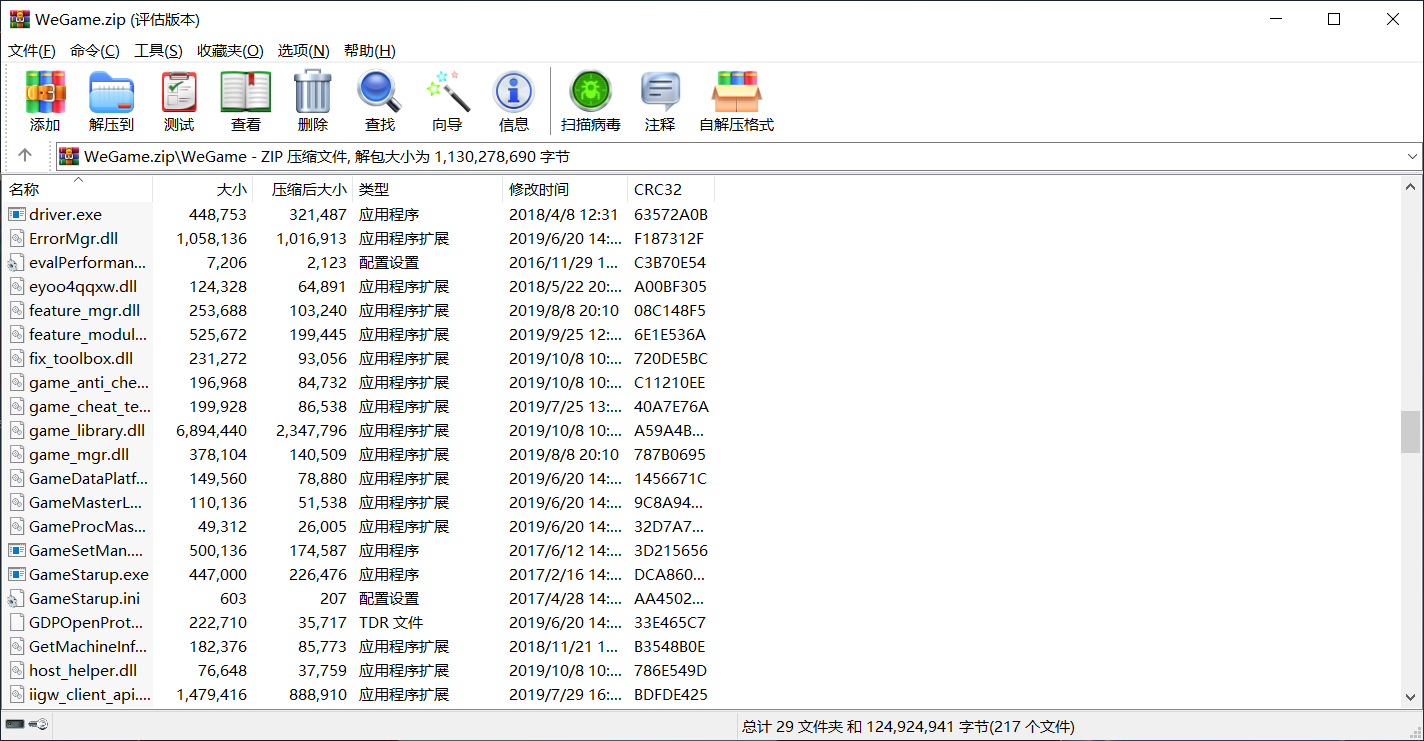1424x741 pixels.
Task: Select the game_anti_che file row
Action: click(x=359, y=382)
